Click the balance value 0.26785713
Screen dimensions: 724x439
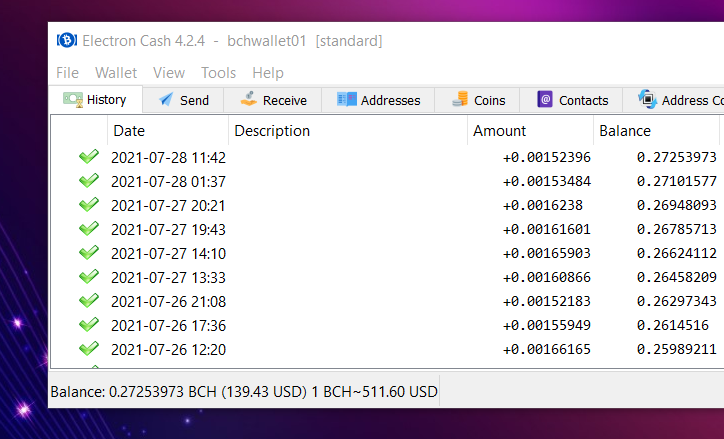point(677,229)
